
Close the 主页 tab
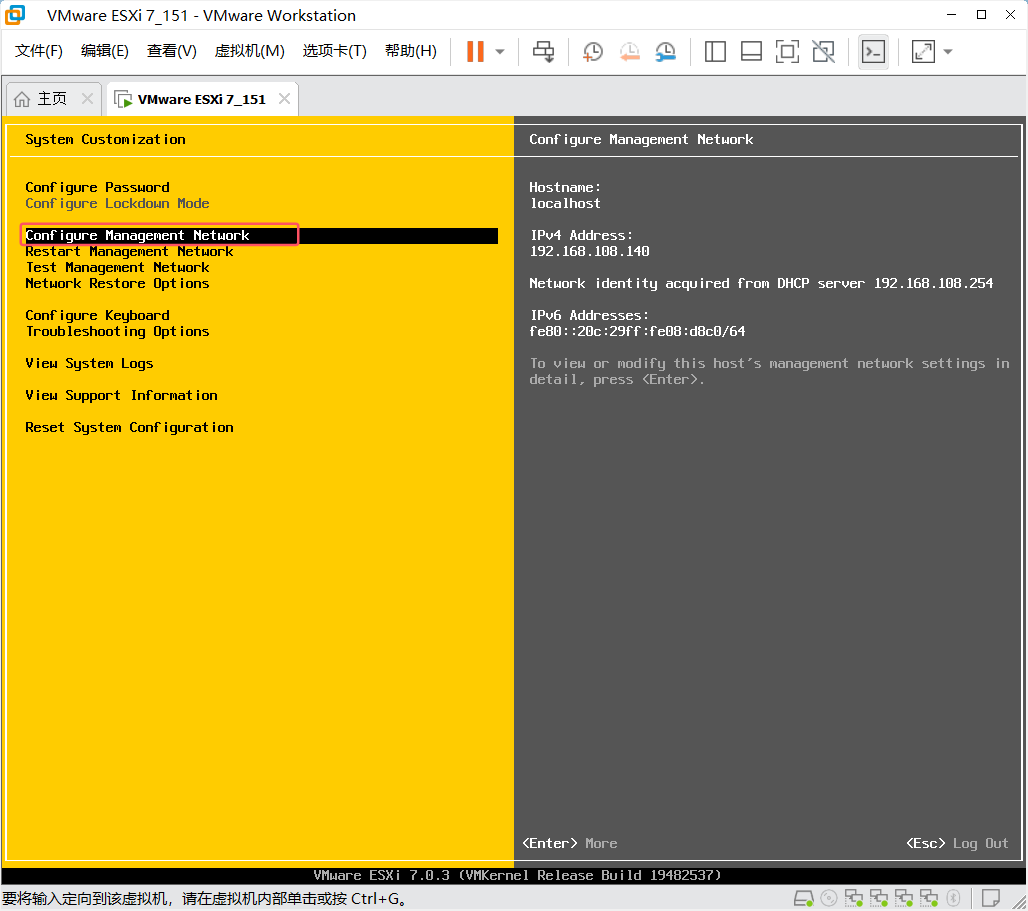[87, 99]
